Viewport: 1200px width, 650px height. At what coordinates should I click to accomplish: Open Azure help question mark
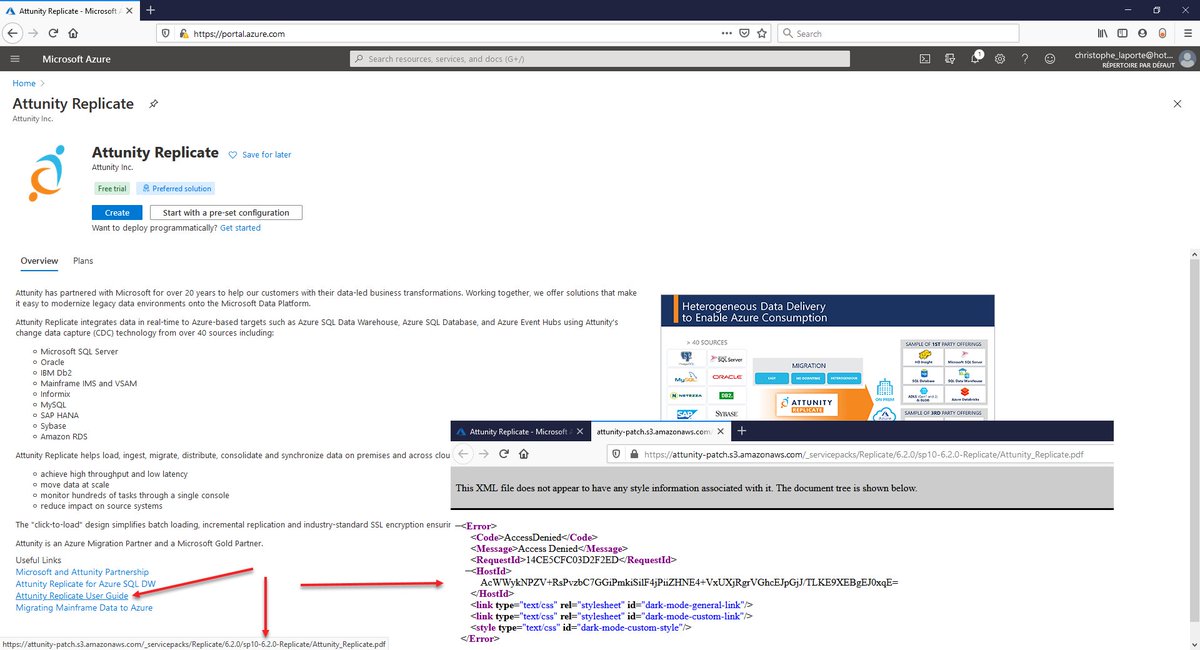[x=1025, y=59]
